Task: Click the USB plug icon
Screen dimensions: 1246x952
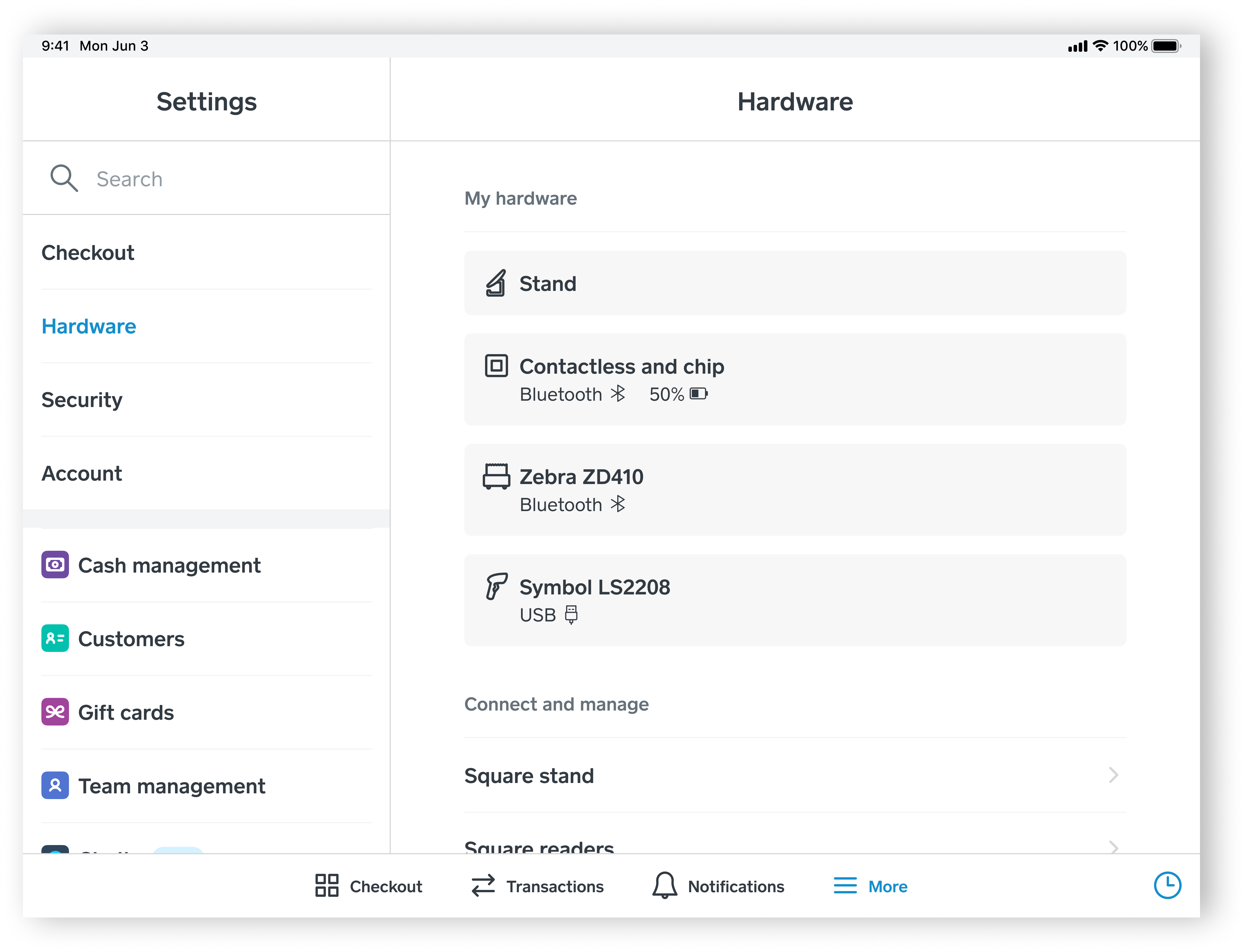Action: point(572,614)
